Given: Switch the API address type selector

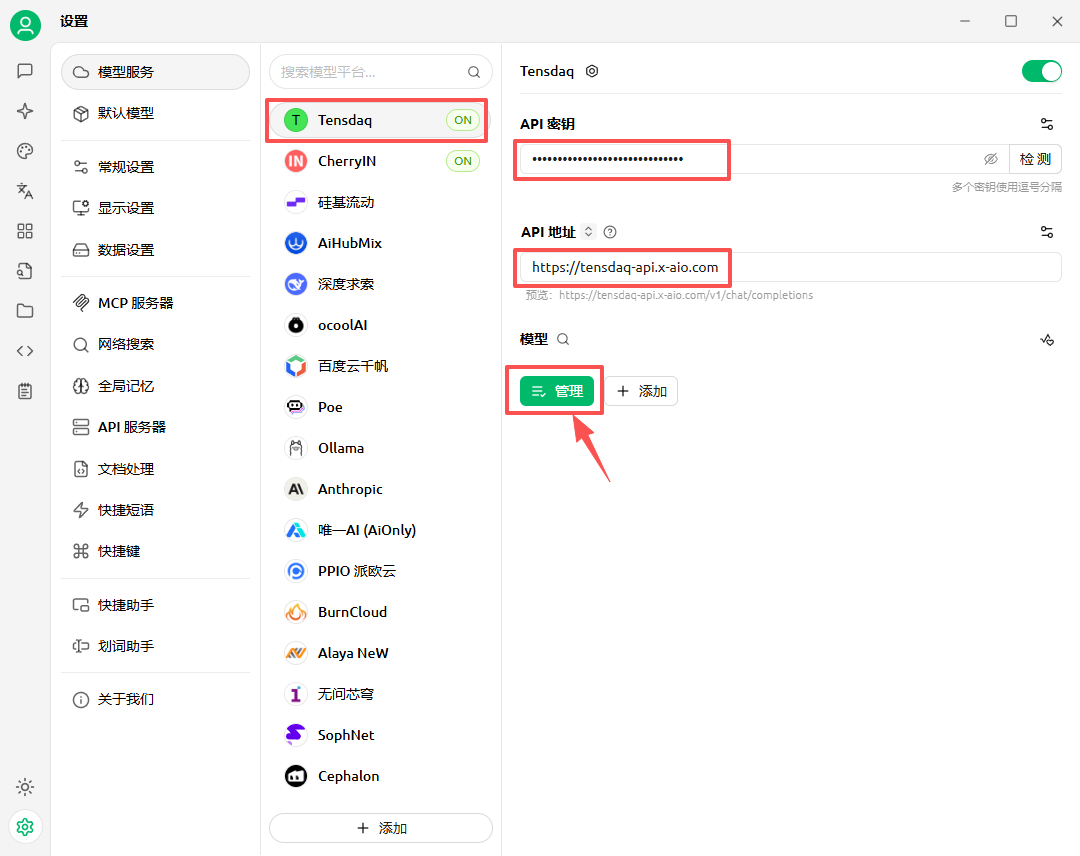Looking at the screenshot, I should [588, 231].
